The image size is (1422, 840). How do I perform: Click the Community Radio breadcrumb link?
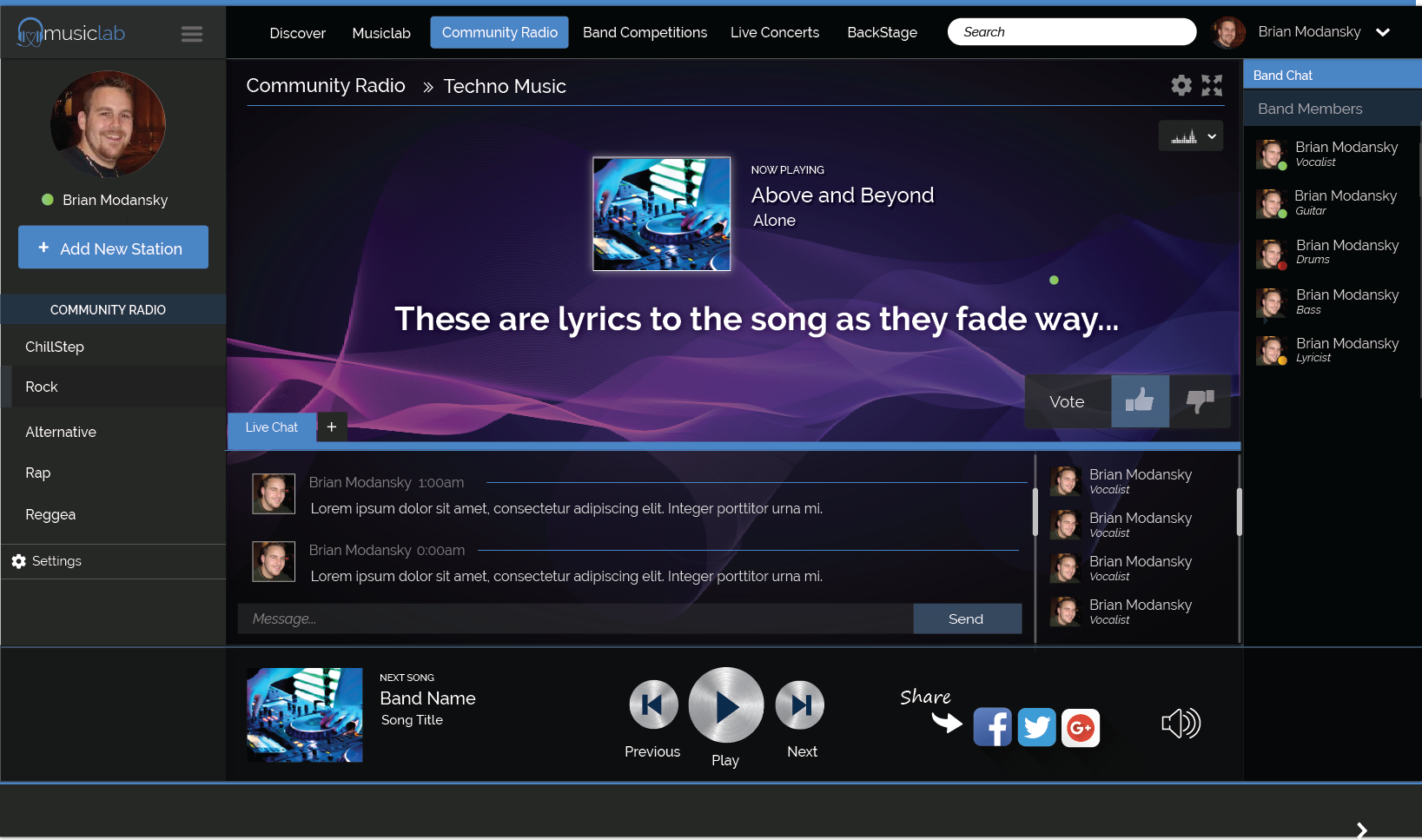[326, 85]
